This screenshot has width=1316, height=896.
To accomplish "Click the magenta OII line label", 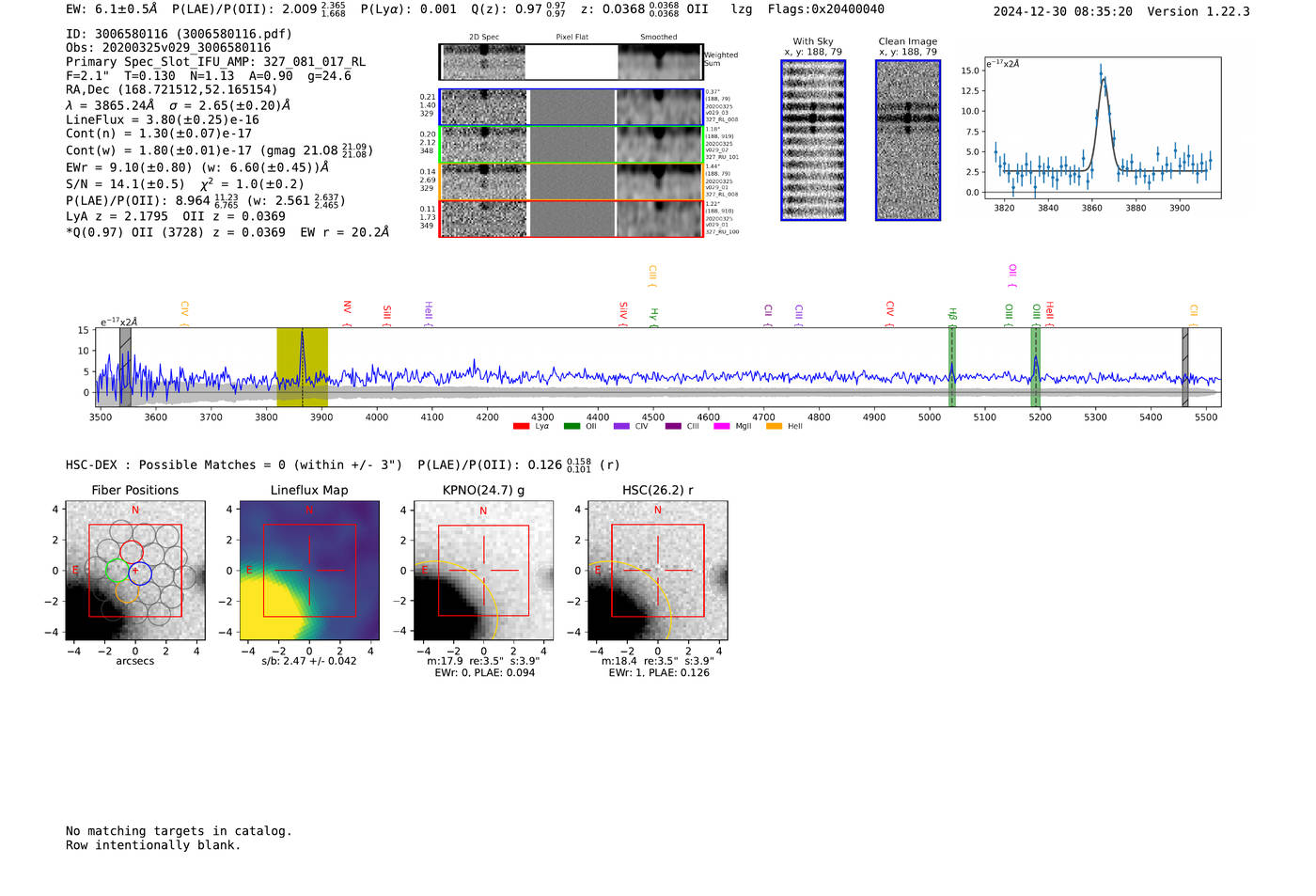I will click(1012, 275).
